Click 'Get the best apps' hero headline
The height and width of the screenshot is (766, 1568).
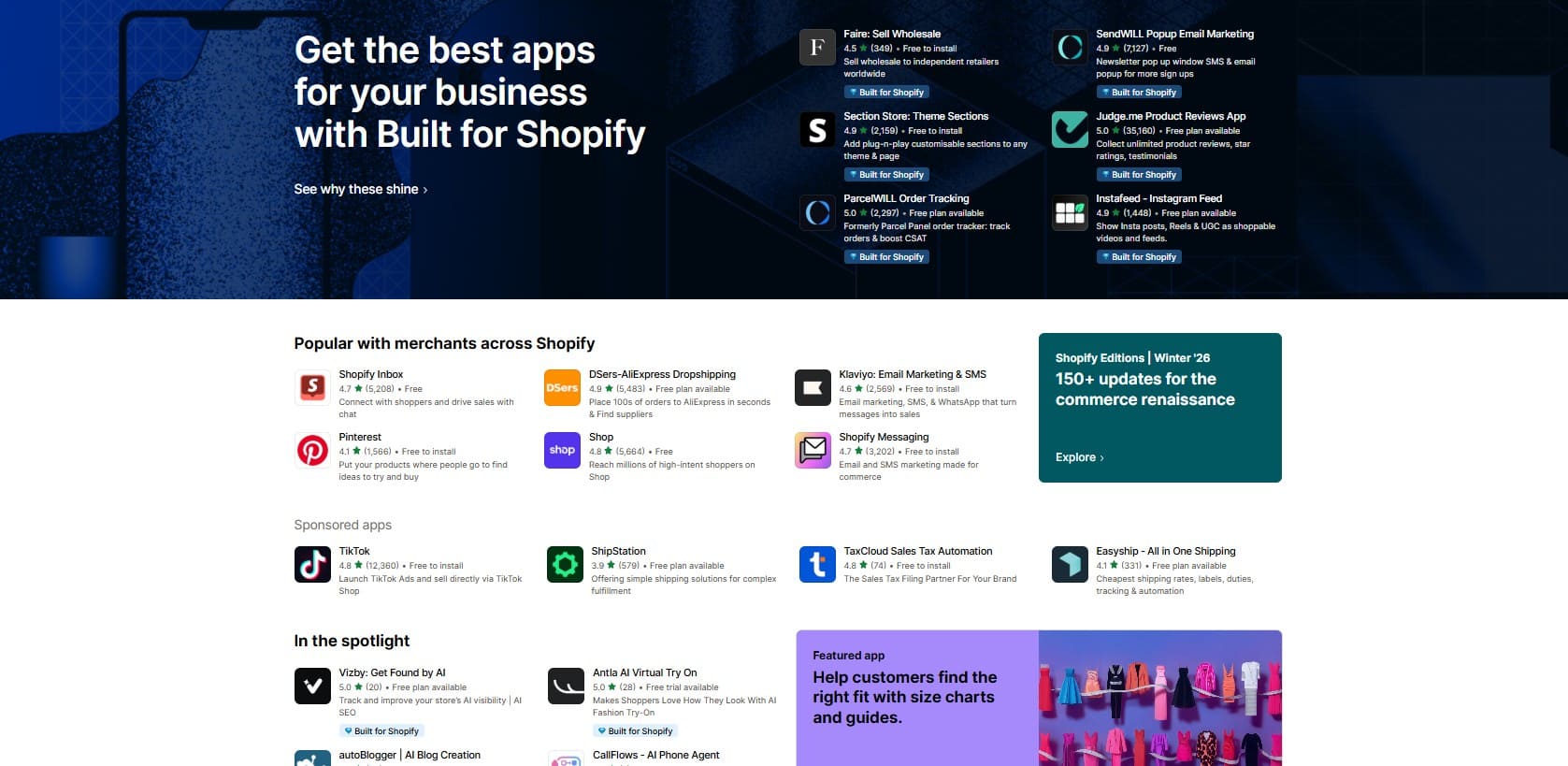469,92
